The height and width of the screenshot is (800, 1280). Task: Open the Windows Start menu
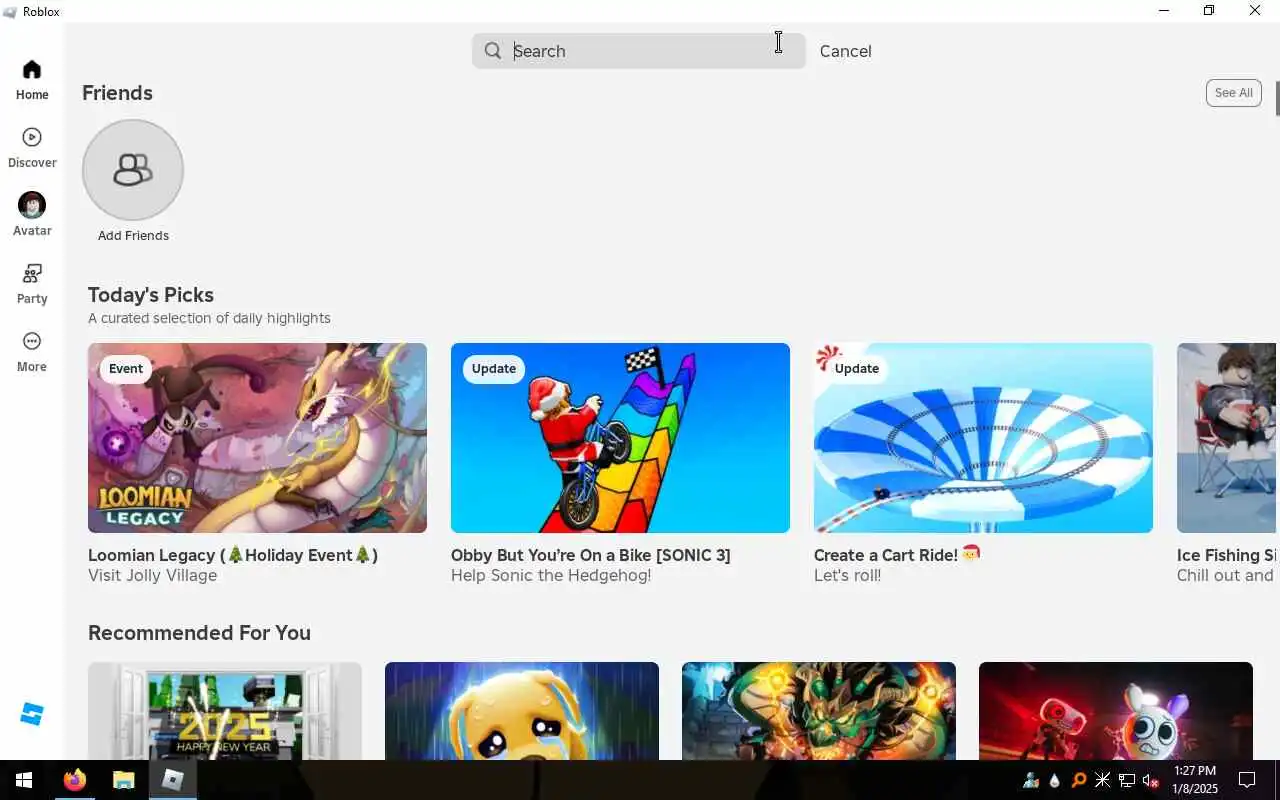point(24,780)
